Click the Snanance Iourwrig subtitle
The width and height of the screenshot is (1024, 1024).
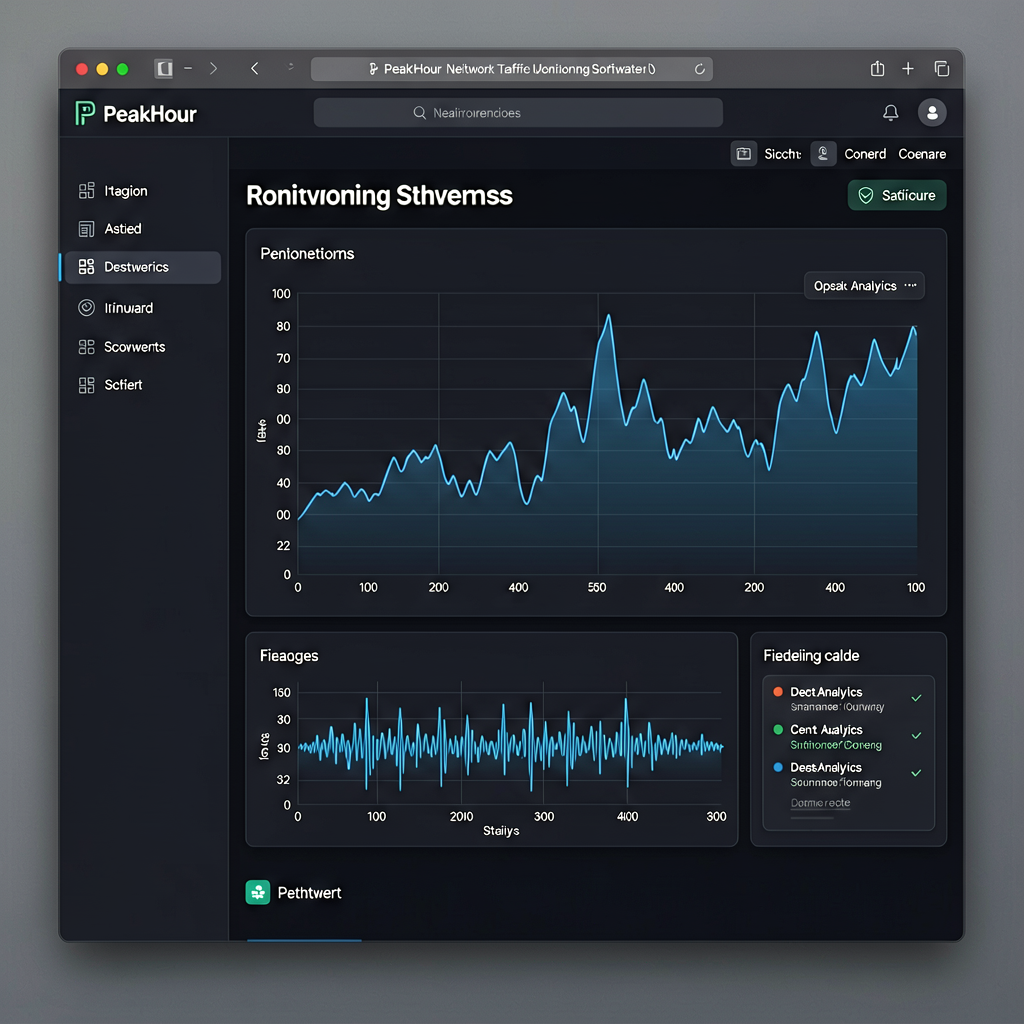tap(837, 707)
